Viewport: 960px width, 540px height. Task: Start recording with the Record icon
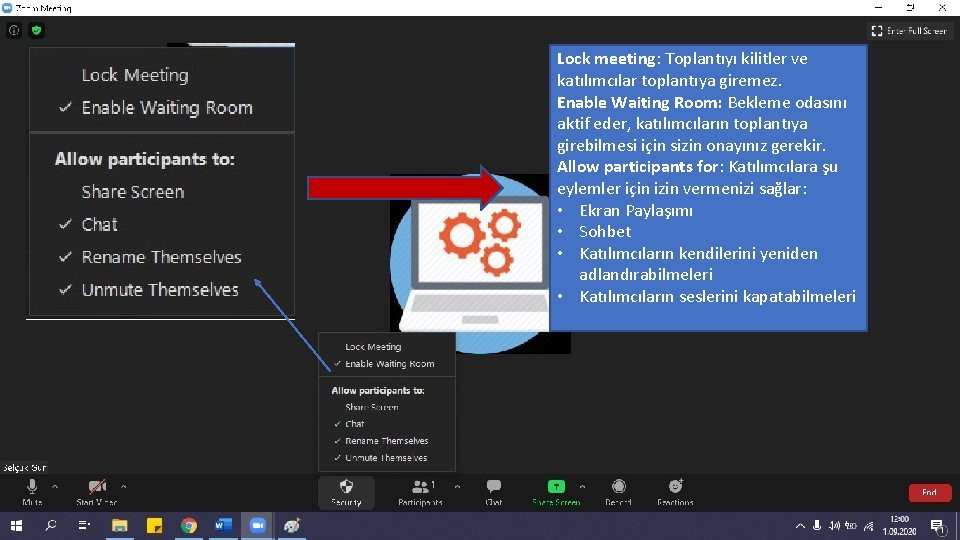pos(618,492)
